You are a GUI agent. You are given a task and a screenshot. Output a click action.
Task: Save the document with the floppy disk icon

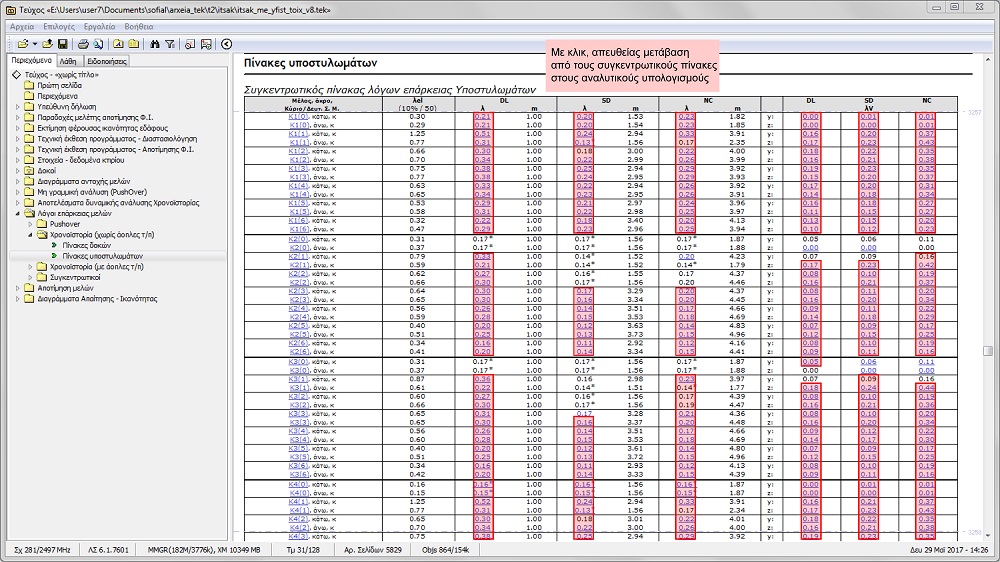click(62, 44)
